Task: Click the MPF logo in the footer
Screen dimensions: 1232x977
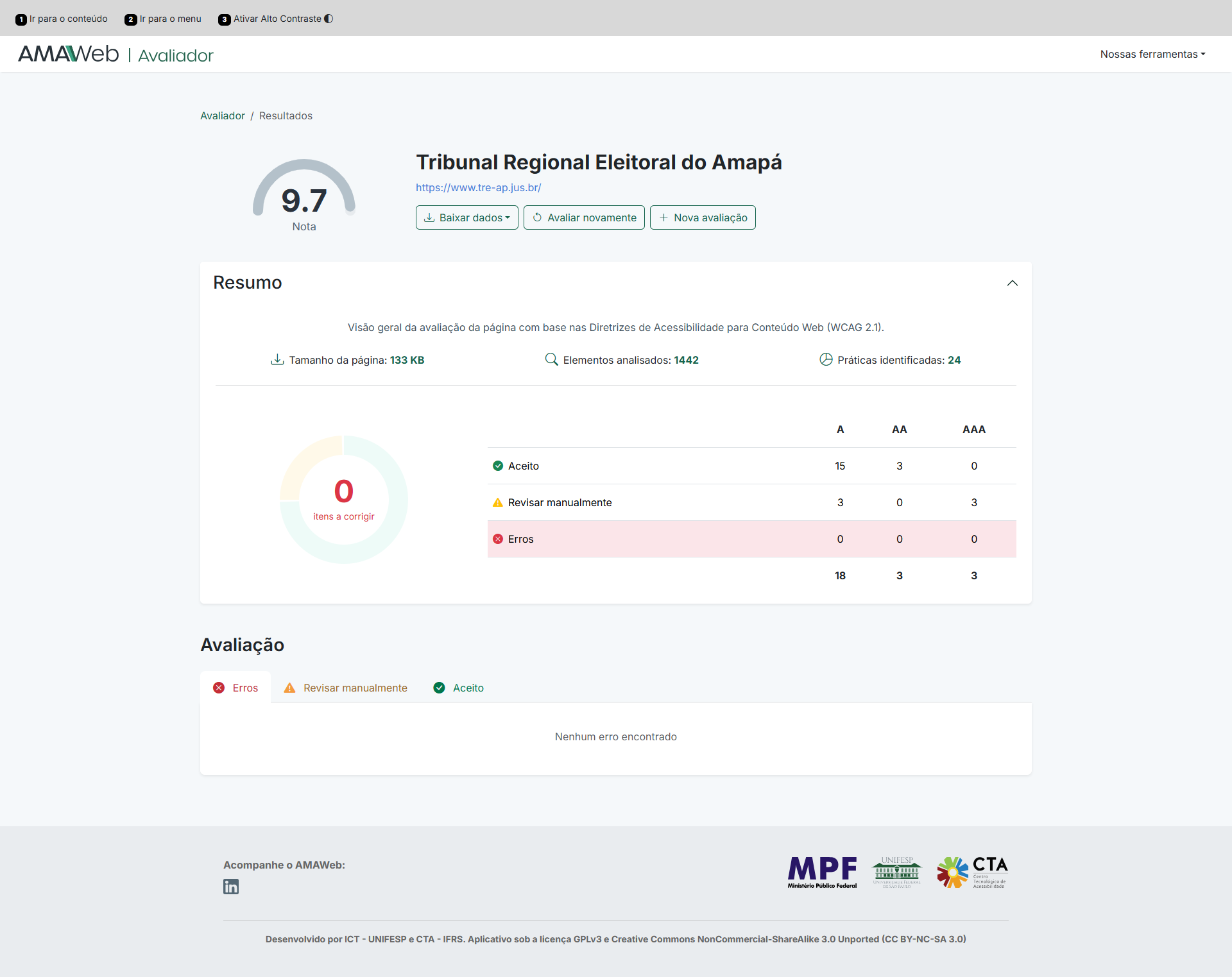Action: 822,872
